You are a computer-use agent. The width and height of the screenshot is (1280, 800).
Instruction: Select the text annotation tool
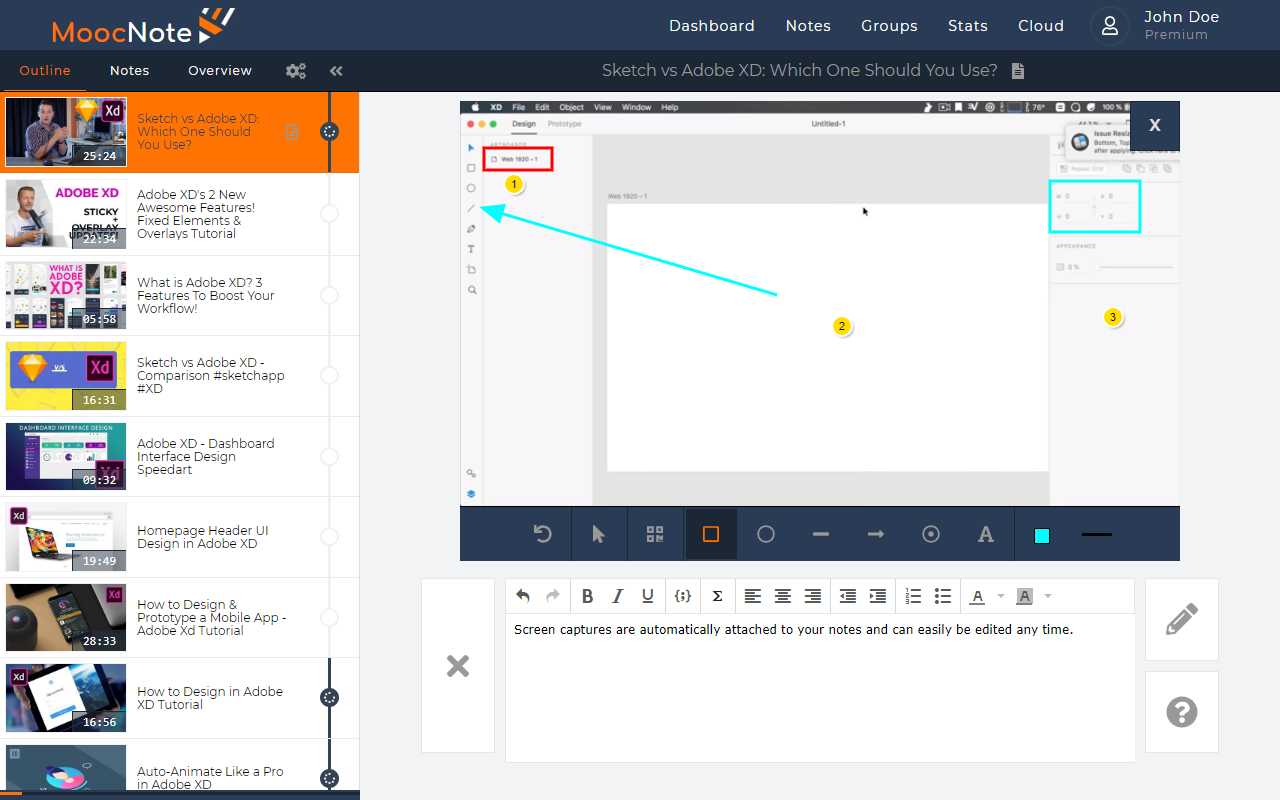(986, 535)
